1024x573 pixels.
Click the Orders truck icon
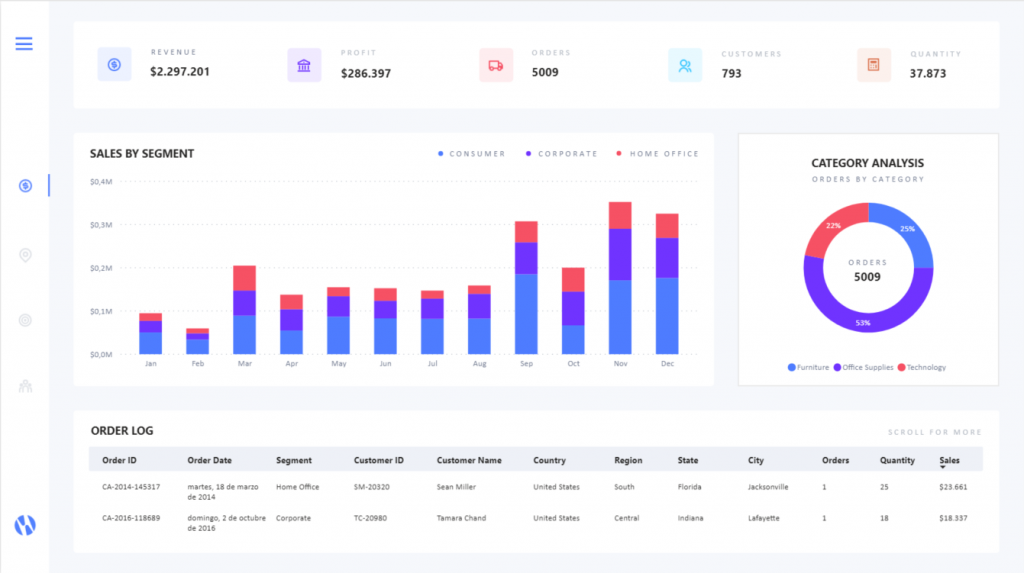tap(495, 65)
